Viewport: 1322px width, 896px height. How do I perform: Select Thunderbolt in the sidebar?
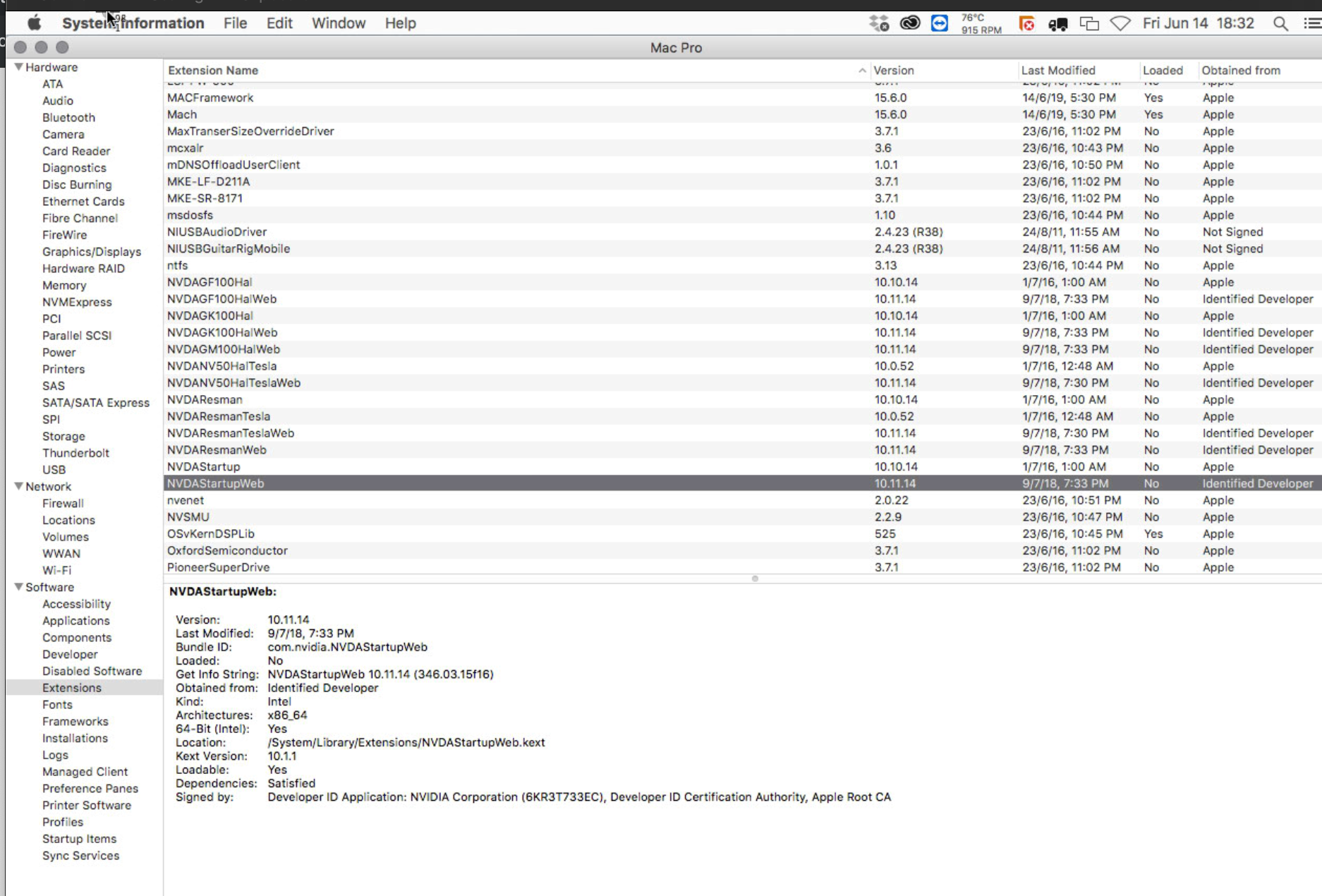[75, 453]
